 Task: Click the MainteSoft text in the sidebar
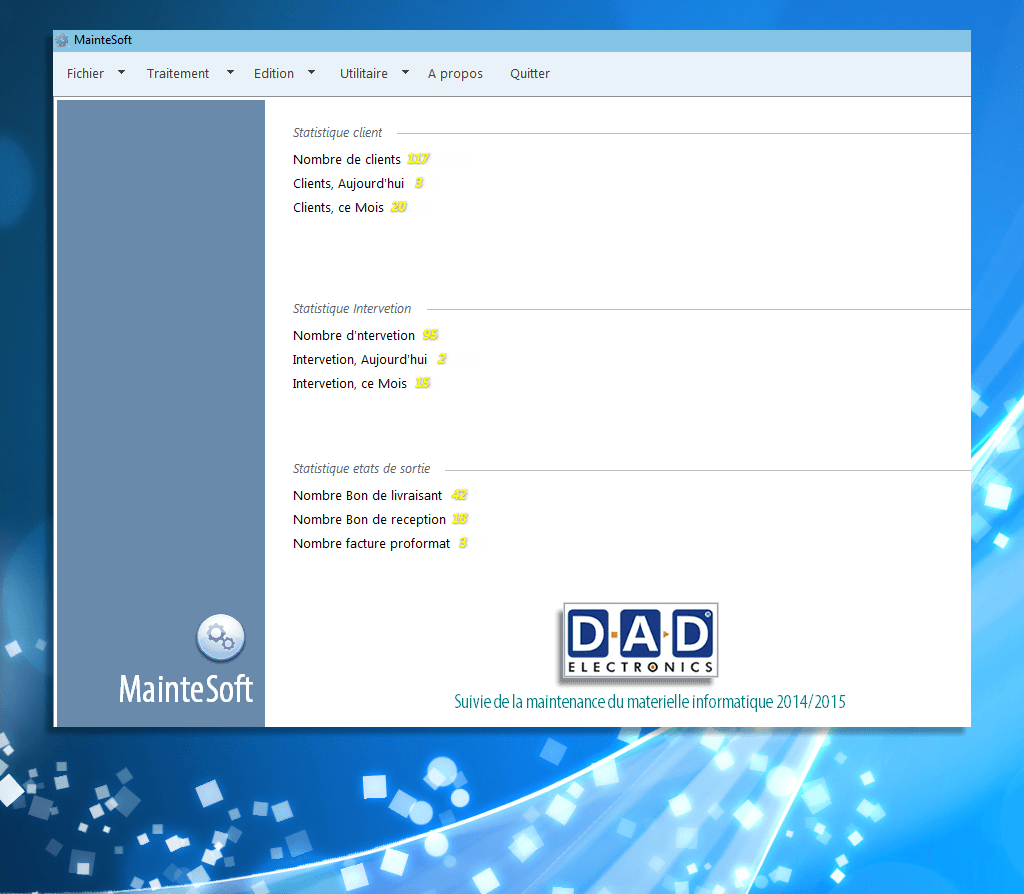(x=186, y=689)
